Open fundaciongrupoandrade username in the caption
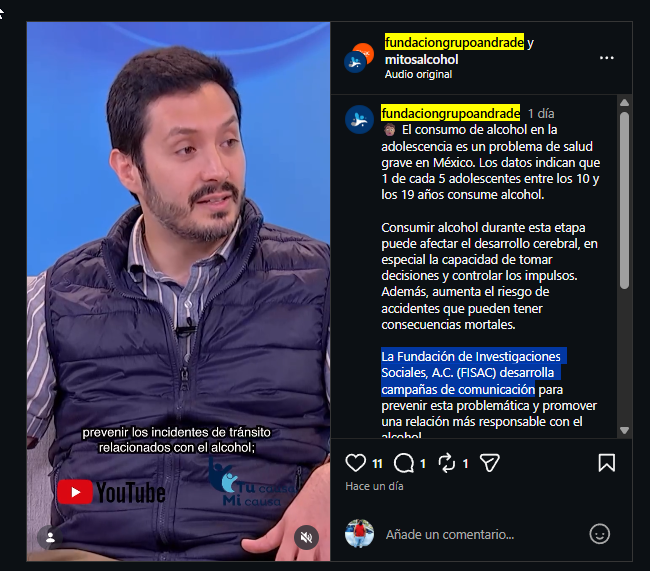 pyautogui.click(x=451, y=113)
